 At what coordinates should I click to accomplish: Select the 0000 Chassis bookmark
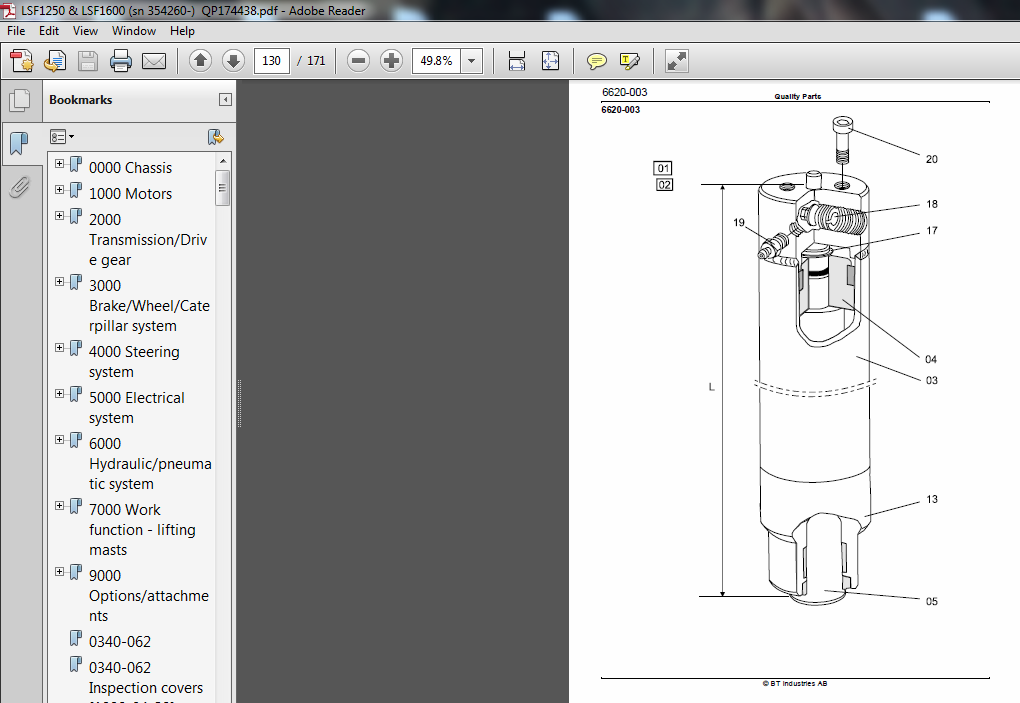(x=130, y=168)
